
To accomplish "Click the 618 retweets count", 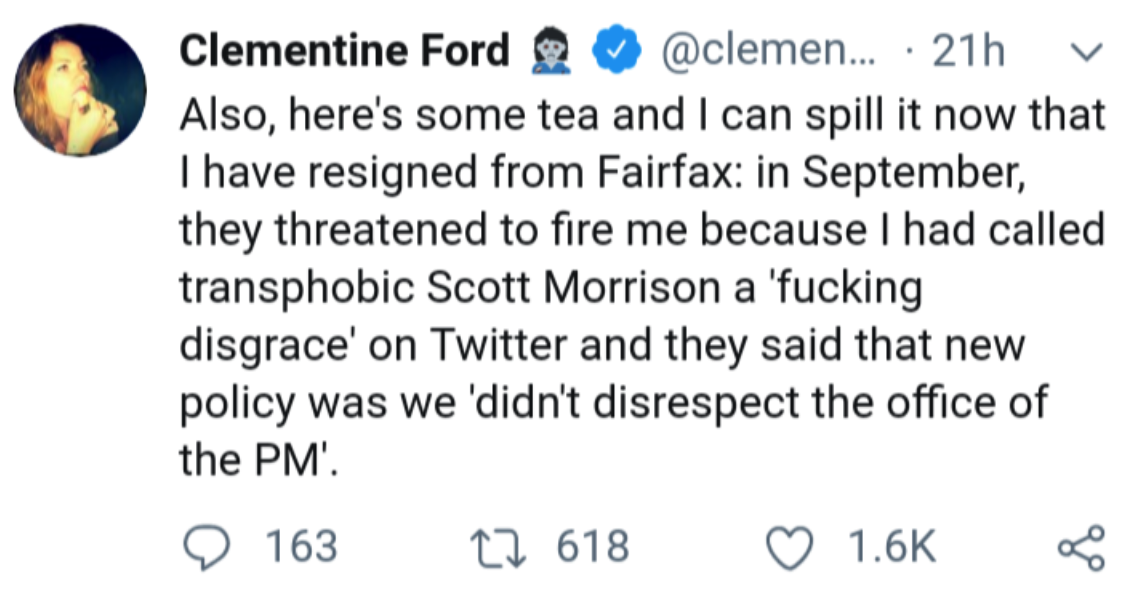I will (x=593, y=547).
